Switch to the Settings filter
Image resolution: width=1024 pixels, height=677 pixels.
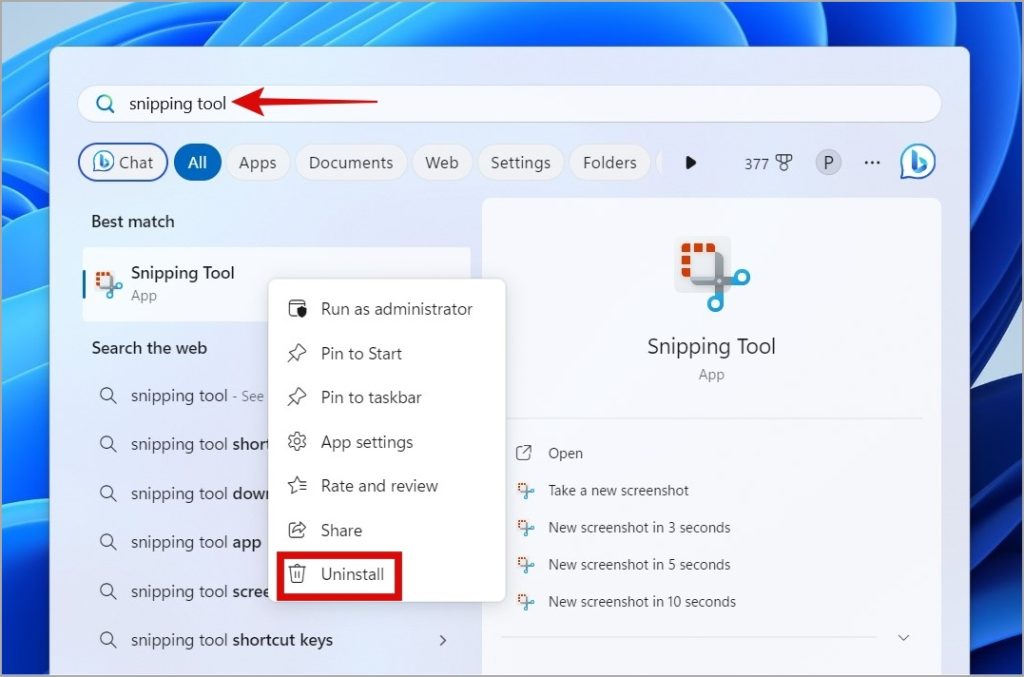pos(520,163)
